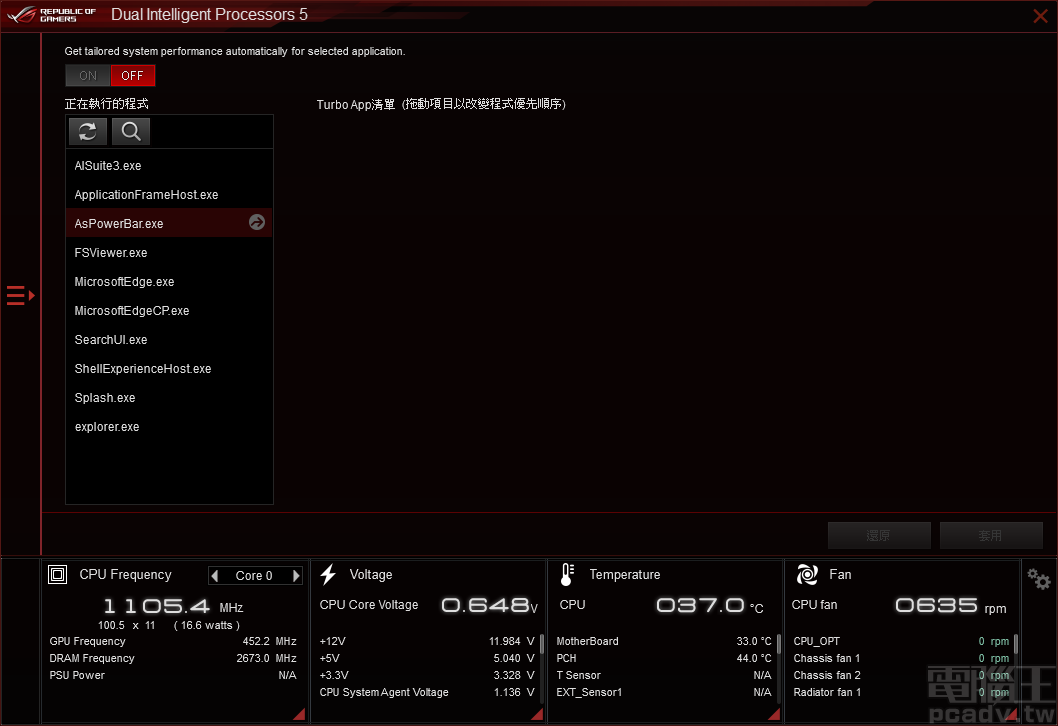Click the 還原 (restore) button
This screenshot has width=1058, height=726.
tap(879, 535)
